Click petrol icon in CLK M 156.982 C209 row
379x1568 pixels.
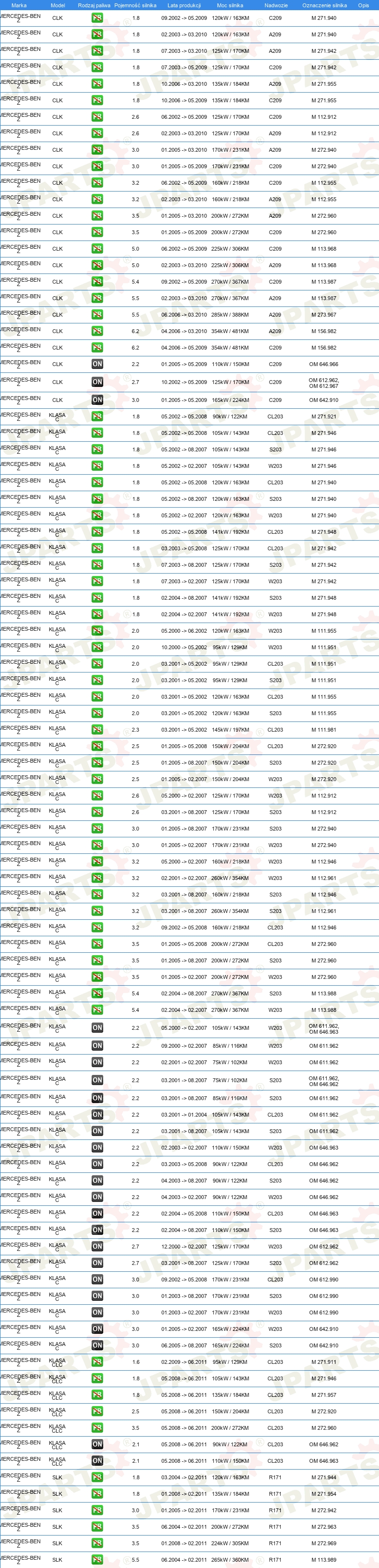[x=97, y=348]
